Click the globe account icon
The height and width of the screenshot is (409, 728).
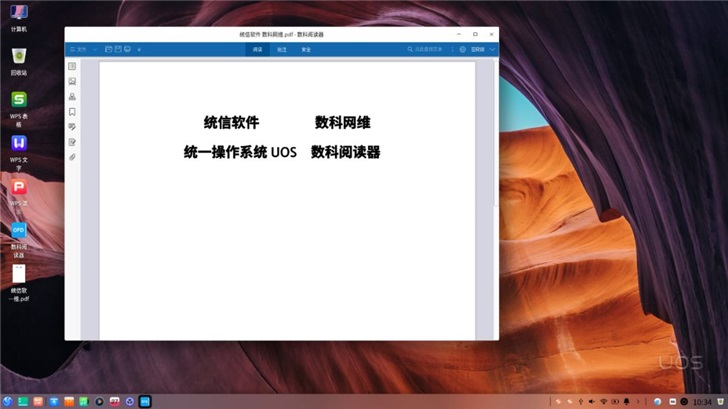(462, 49)
